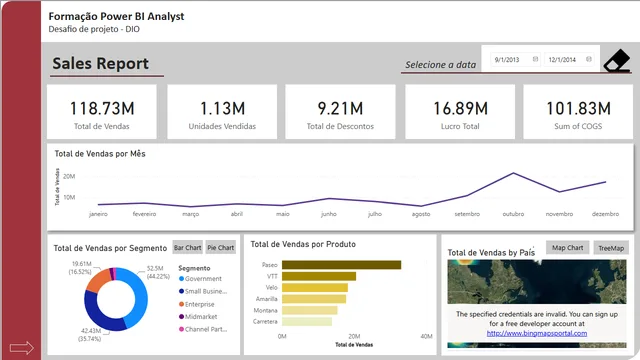Select the Unidades Vendidas card

click(222, 112)
